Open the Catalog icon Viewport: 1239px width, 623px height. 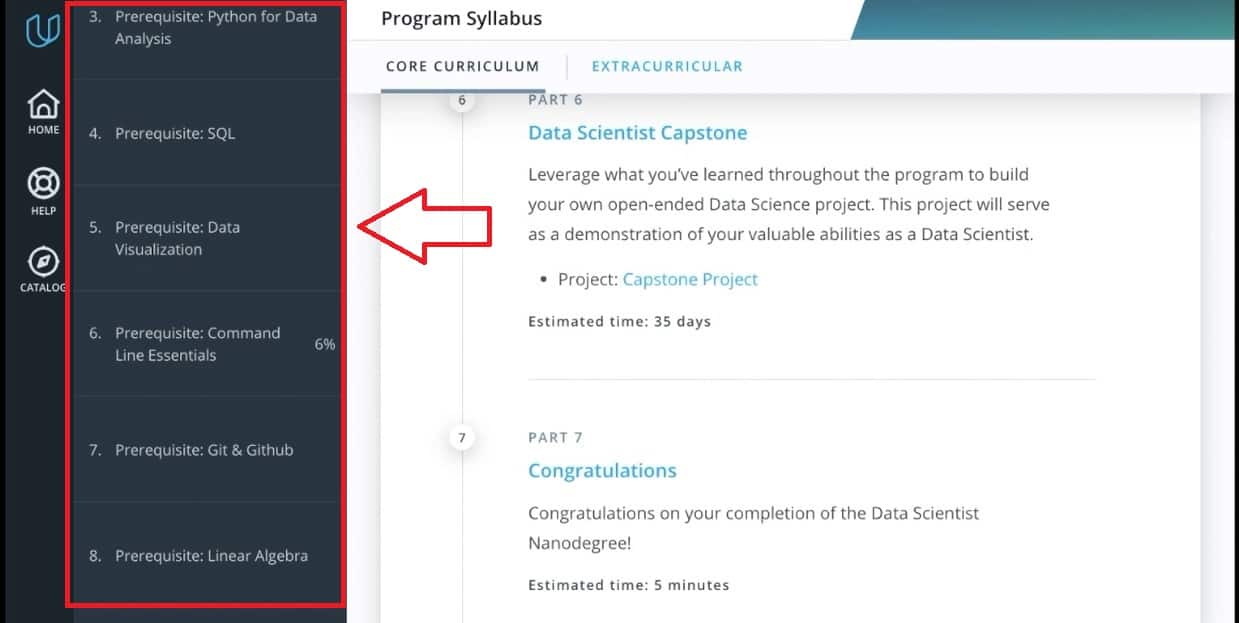coord(40,264)
